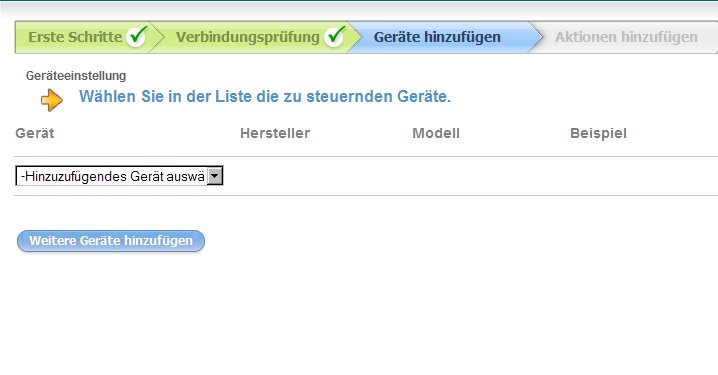Screen dimensions: 718x375
Task: Click the separator line below the column headers
Action: click(366, 157)
